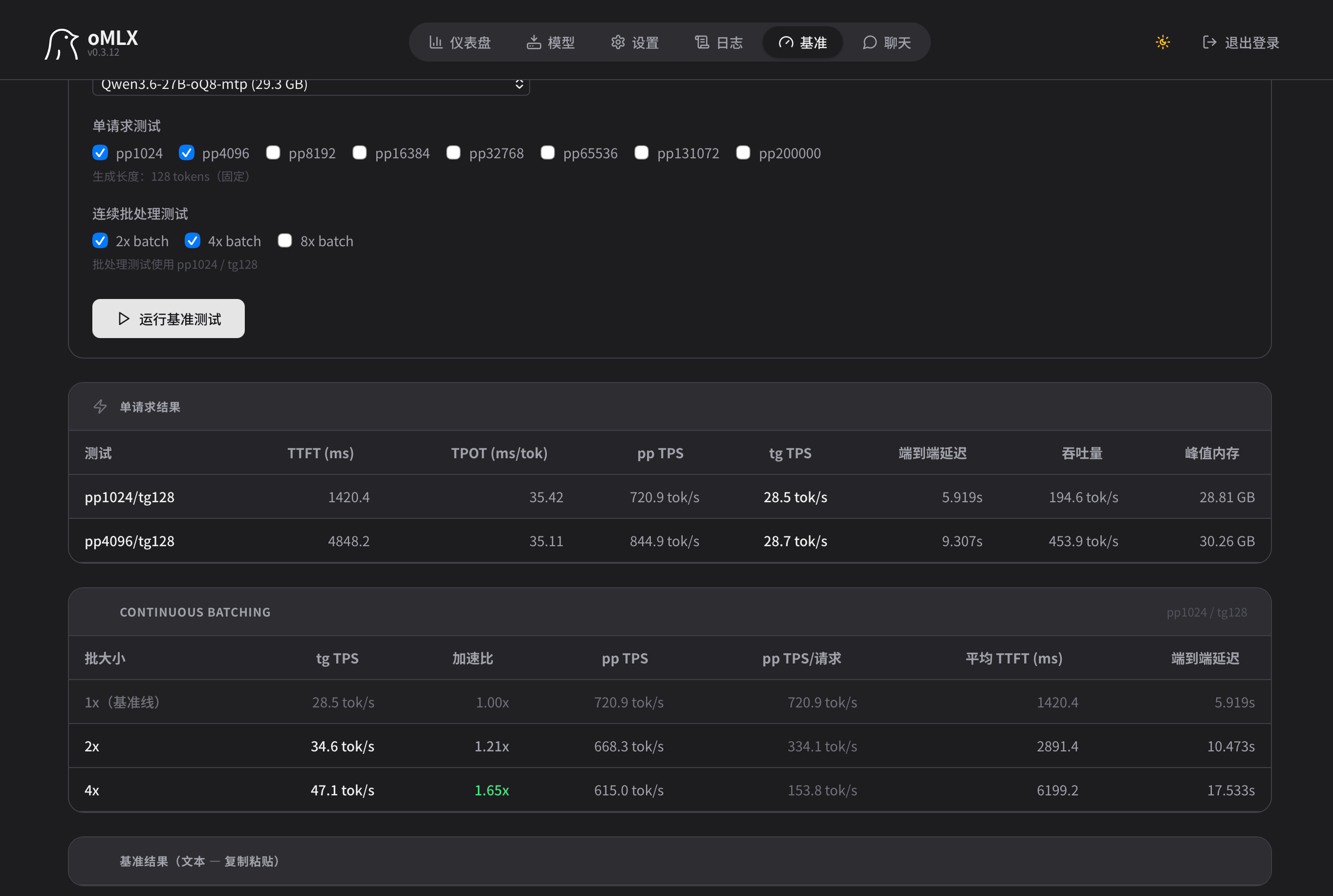Tick the pp131072 checkbox

pyautogui.click(x=641, y=152)
